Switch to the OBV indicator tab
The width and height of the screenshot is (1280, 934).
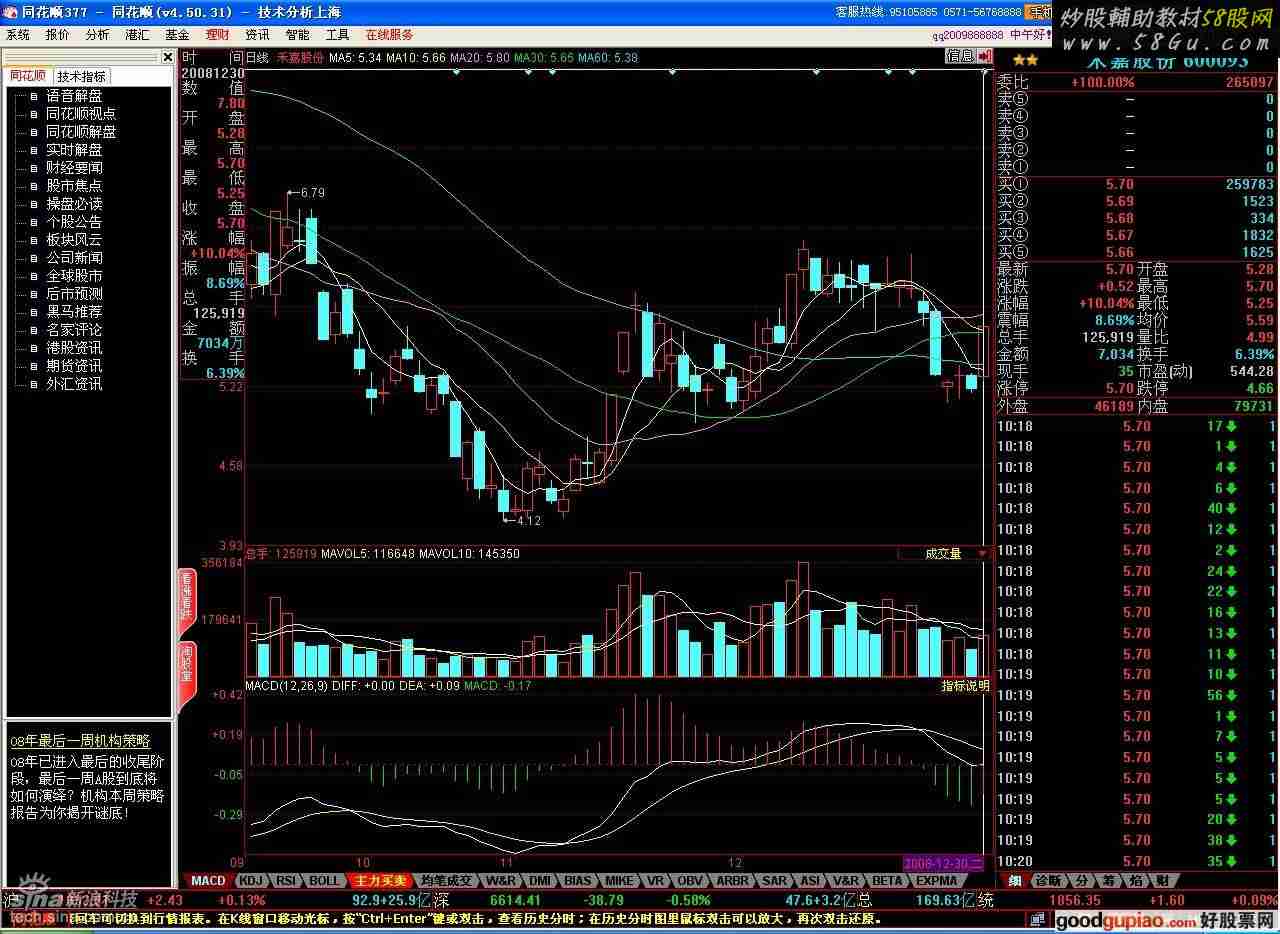[689, 881]
